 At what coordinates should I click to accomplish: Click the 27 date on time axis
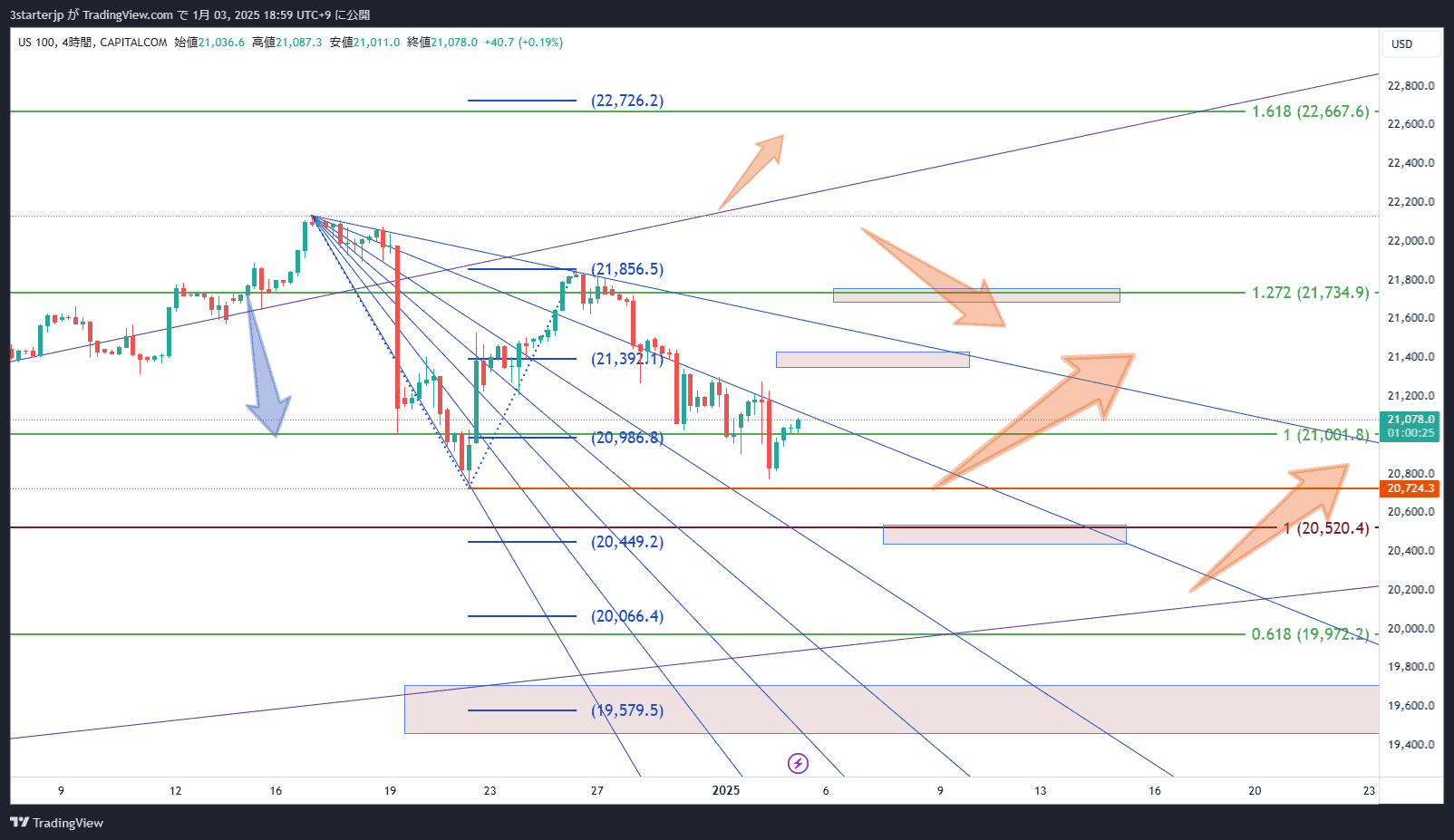[x=596, y=790]
